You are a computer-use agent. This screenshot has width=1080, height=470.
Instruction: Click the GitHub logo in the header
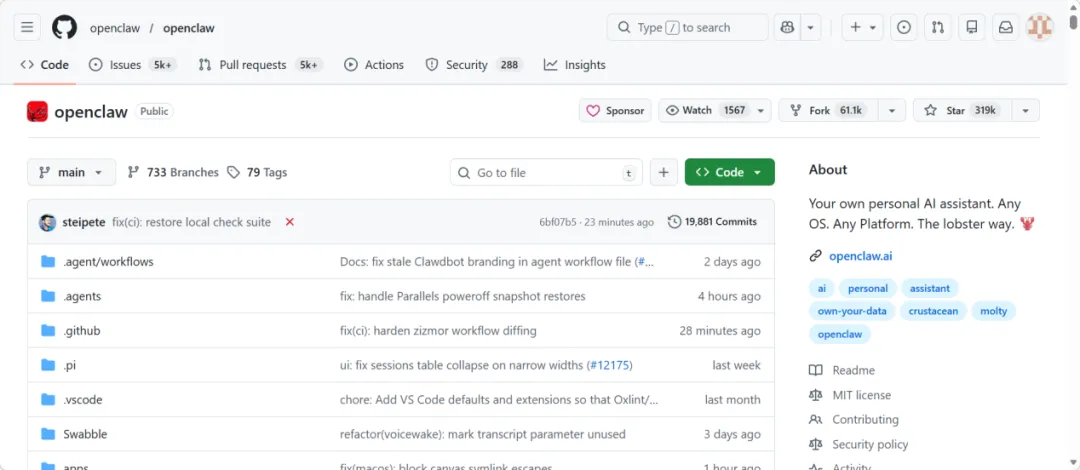coord(64,27)
